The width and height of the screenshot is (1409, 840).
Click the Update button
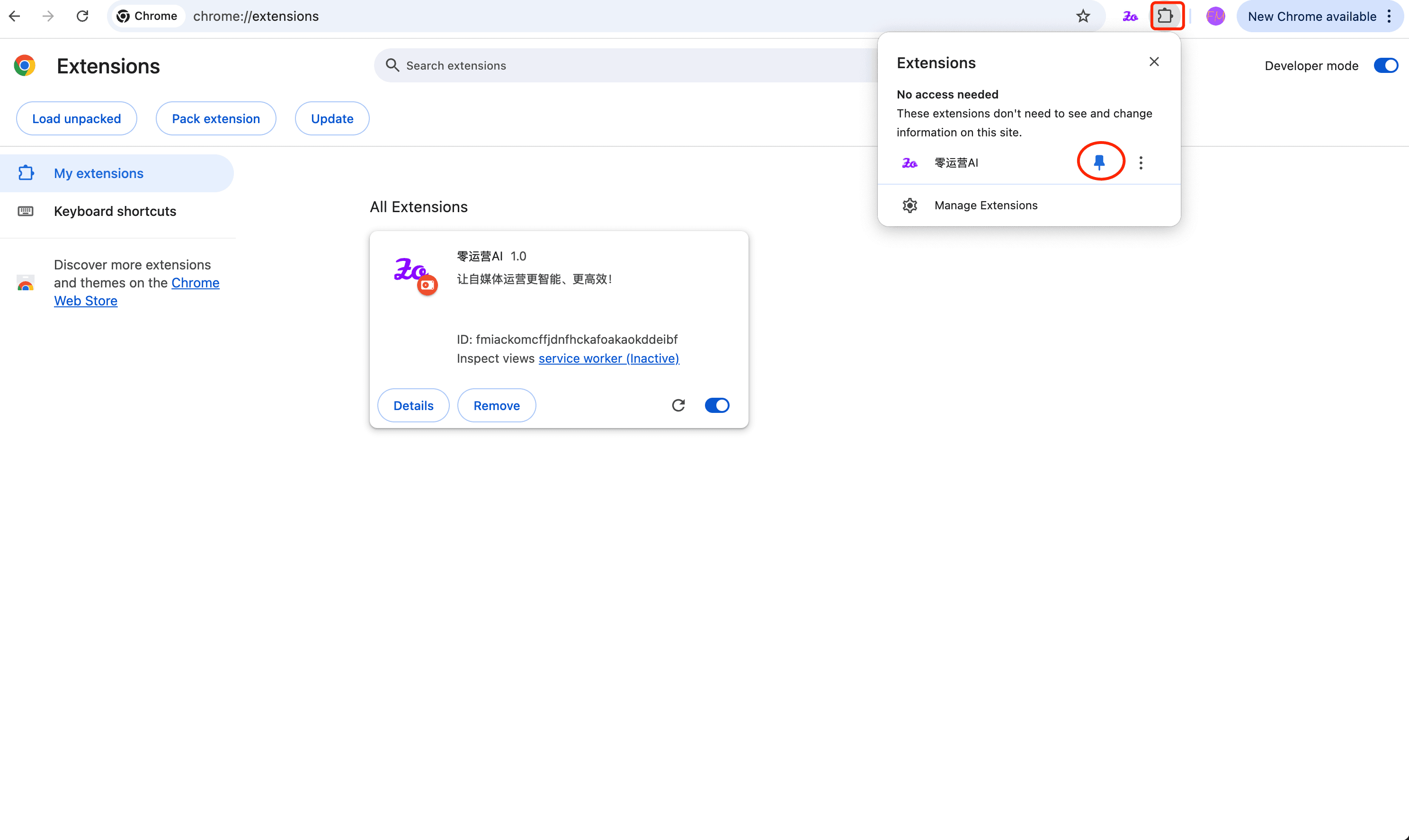coord(331,118)
